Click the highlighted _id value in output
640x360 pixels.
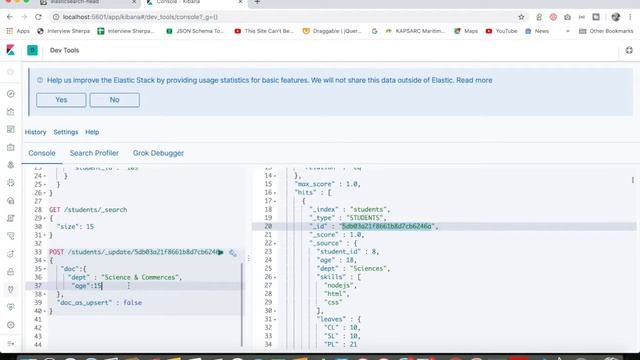[x=387, y=227]
